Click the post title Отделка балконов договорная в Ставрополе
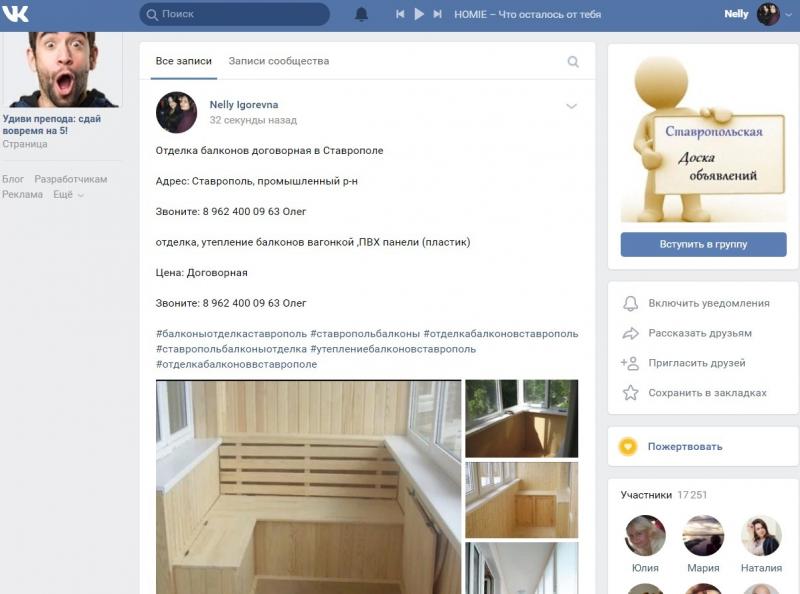The image size is (800, 594). point(269,151)
